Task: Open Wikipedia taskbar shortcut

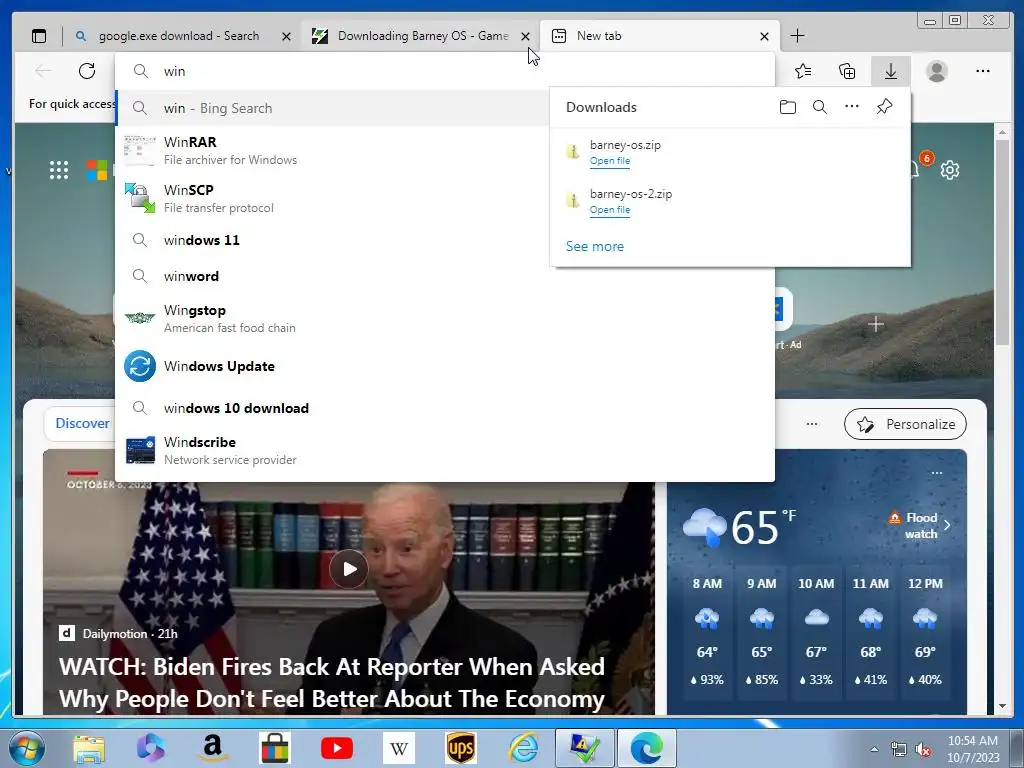Action: [399, 748]
